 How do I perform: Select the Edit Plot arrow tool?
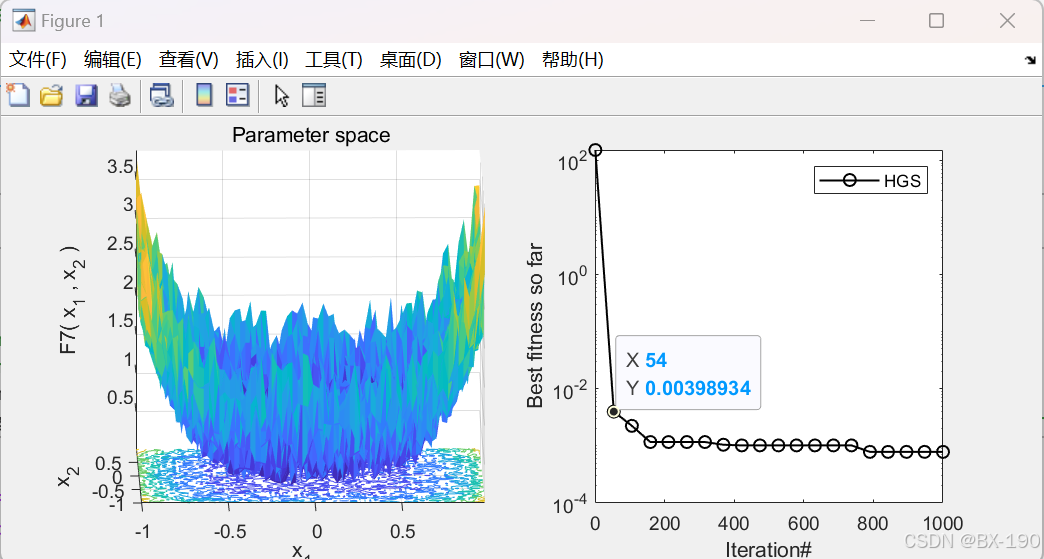click(x=282, y=95)
